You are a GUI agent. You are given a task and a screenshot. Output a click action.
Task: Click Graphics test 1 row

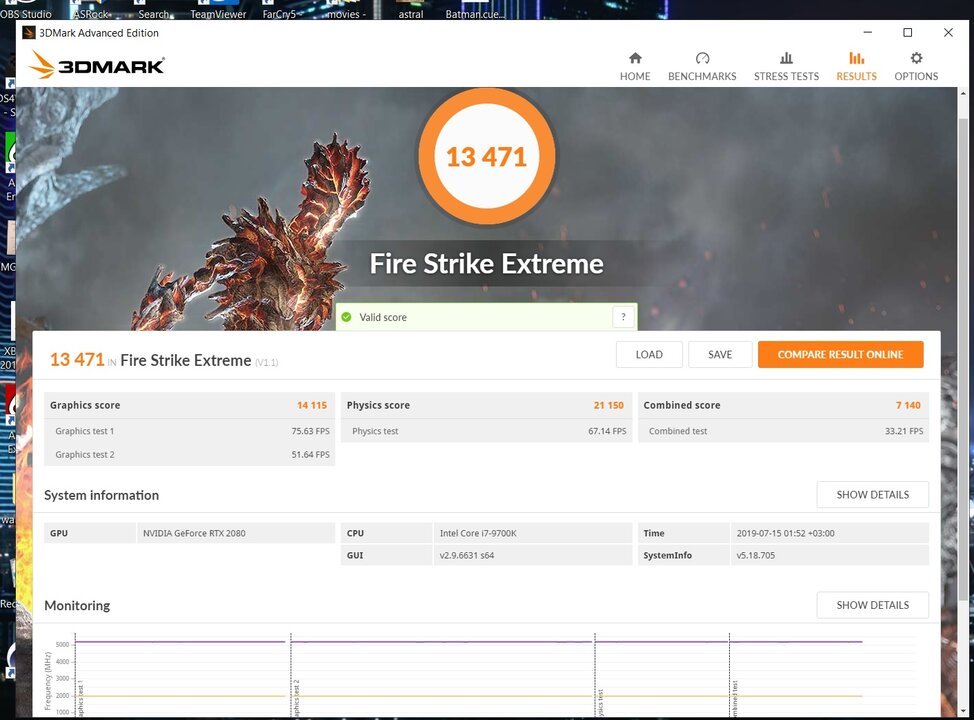tap(189, 431)
